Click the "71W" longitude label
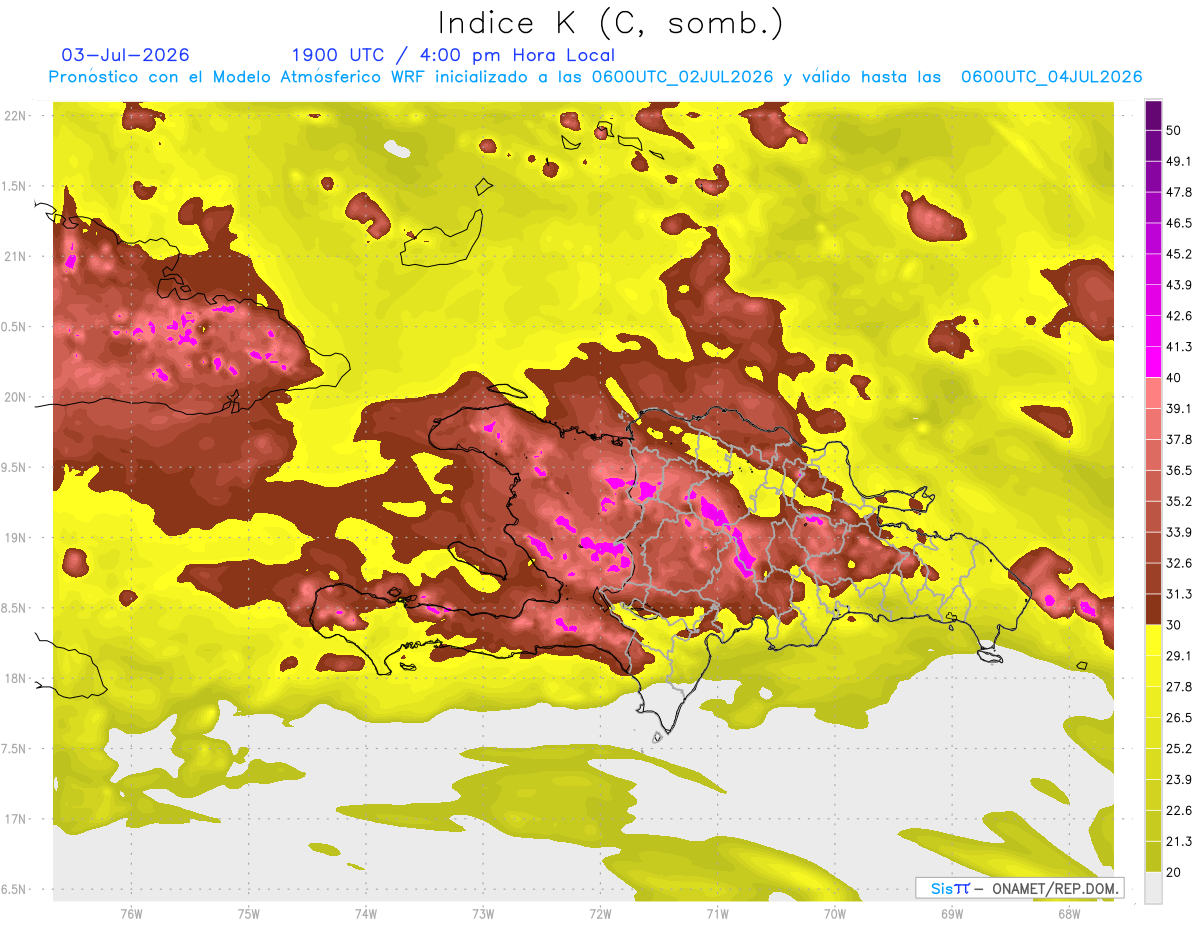 (x=717, y=914)
